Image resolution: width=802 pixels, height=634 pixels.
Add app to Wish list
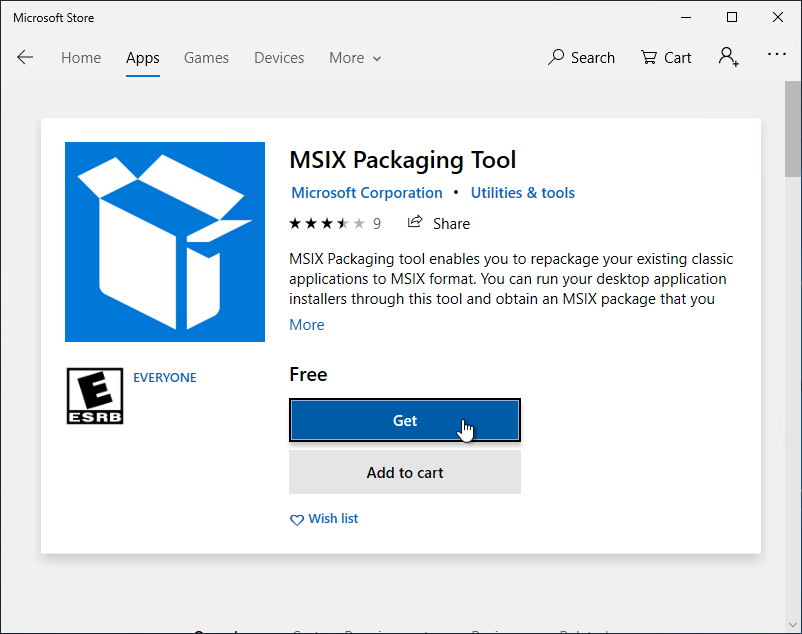coord(323,519)
